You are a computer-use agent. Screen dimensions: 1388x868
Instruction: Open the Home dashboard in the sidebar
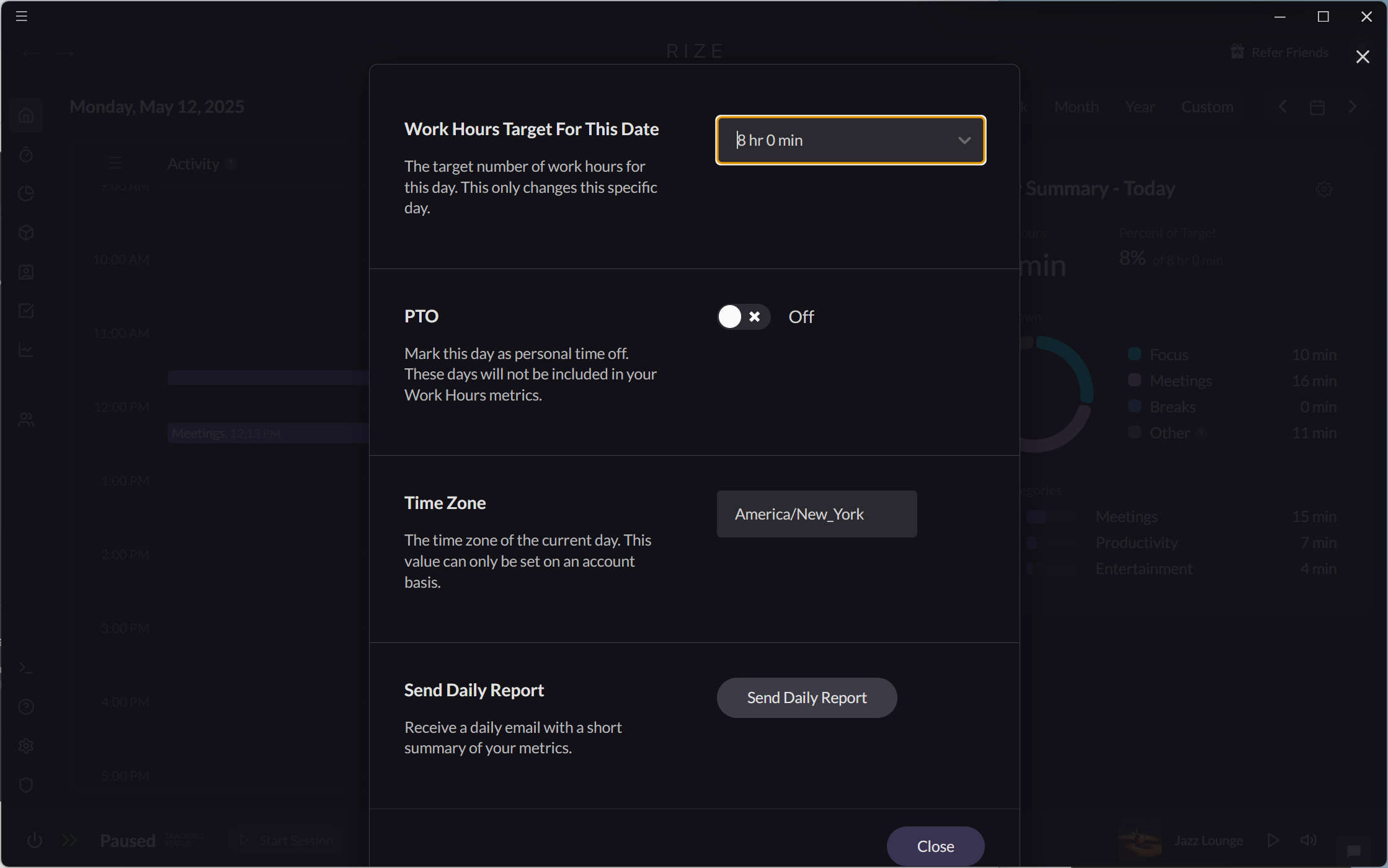(x=26, y=116)
